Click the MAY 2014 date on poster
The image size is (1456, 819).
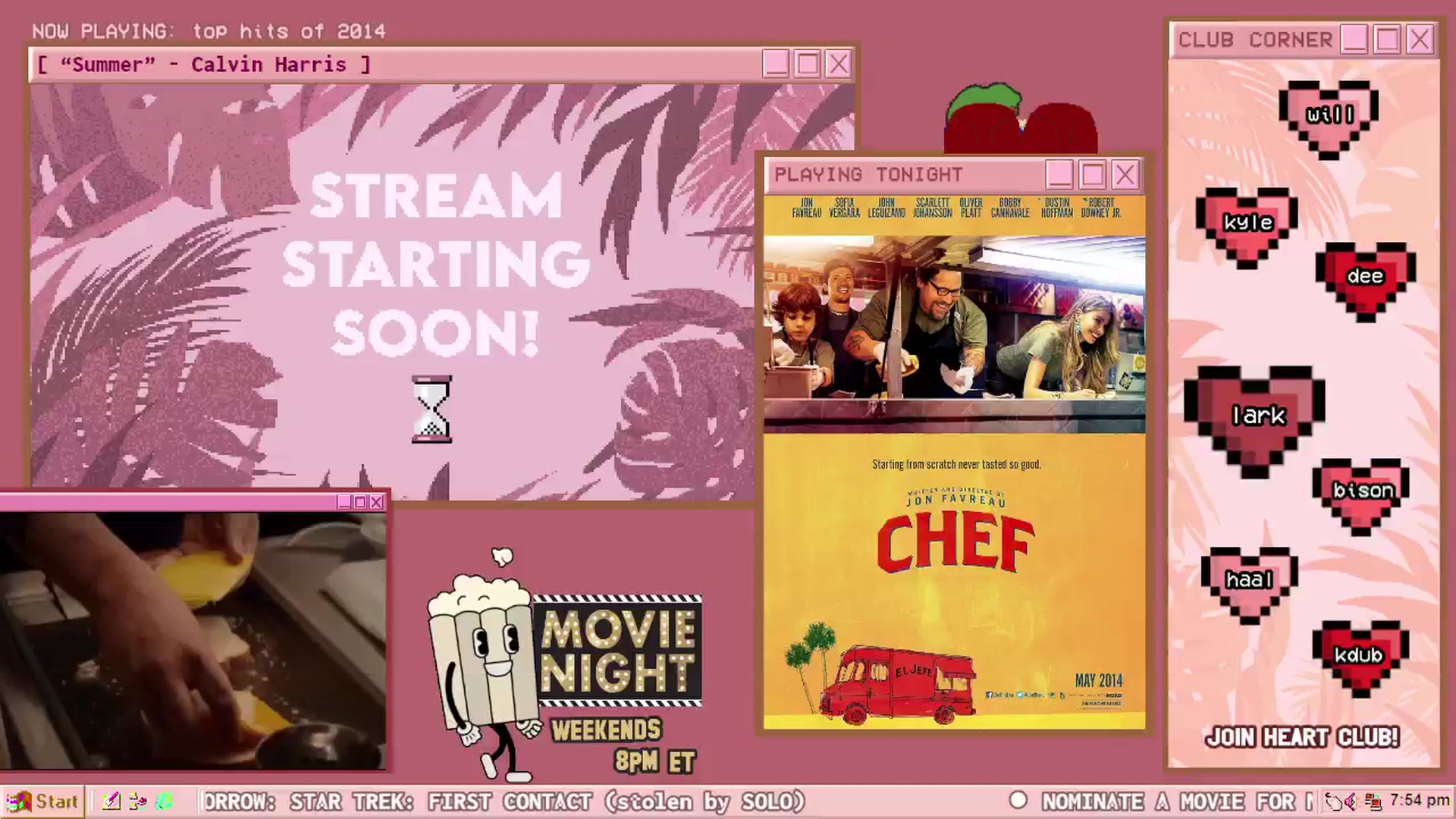(1099, 680)
